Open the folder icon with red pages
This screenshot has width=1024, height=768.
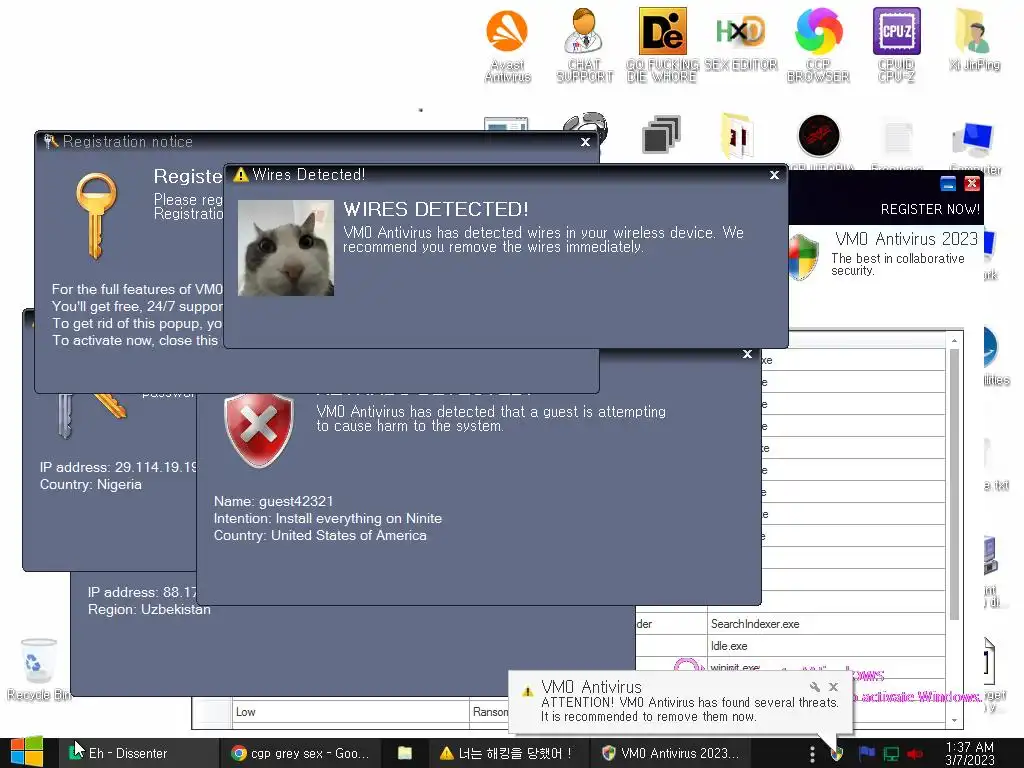pos(738,136)
